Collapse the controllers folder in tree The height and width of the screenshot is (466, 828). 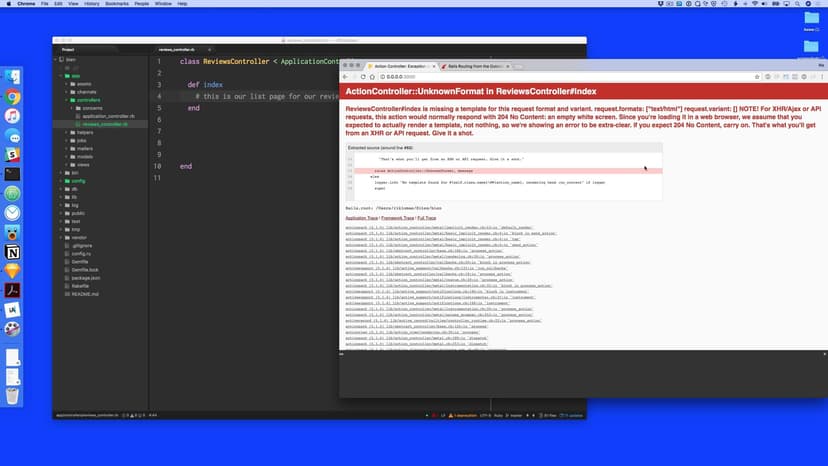click(x=84, y=100)
